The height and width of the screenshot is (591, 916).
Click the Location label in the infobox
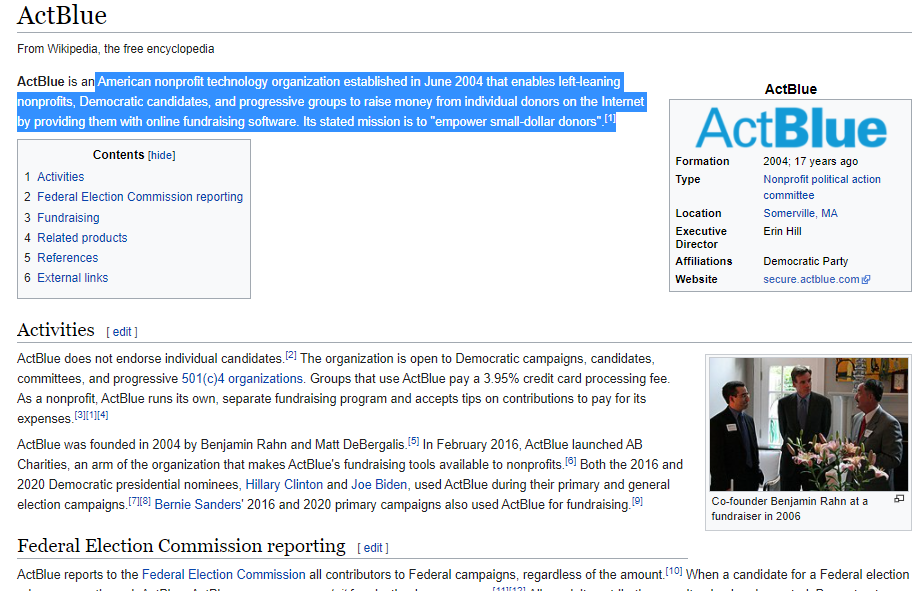698,213
